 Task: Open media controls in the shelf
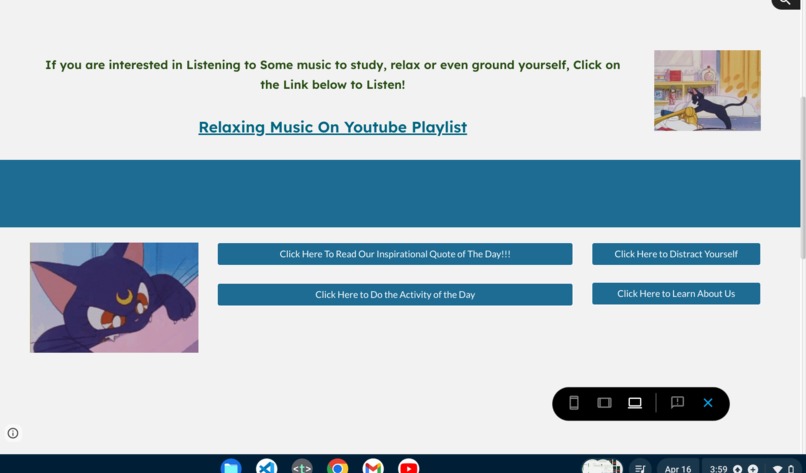click(x=640, y=467)
